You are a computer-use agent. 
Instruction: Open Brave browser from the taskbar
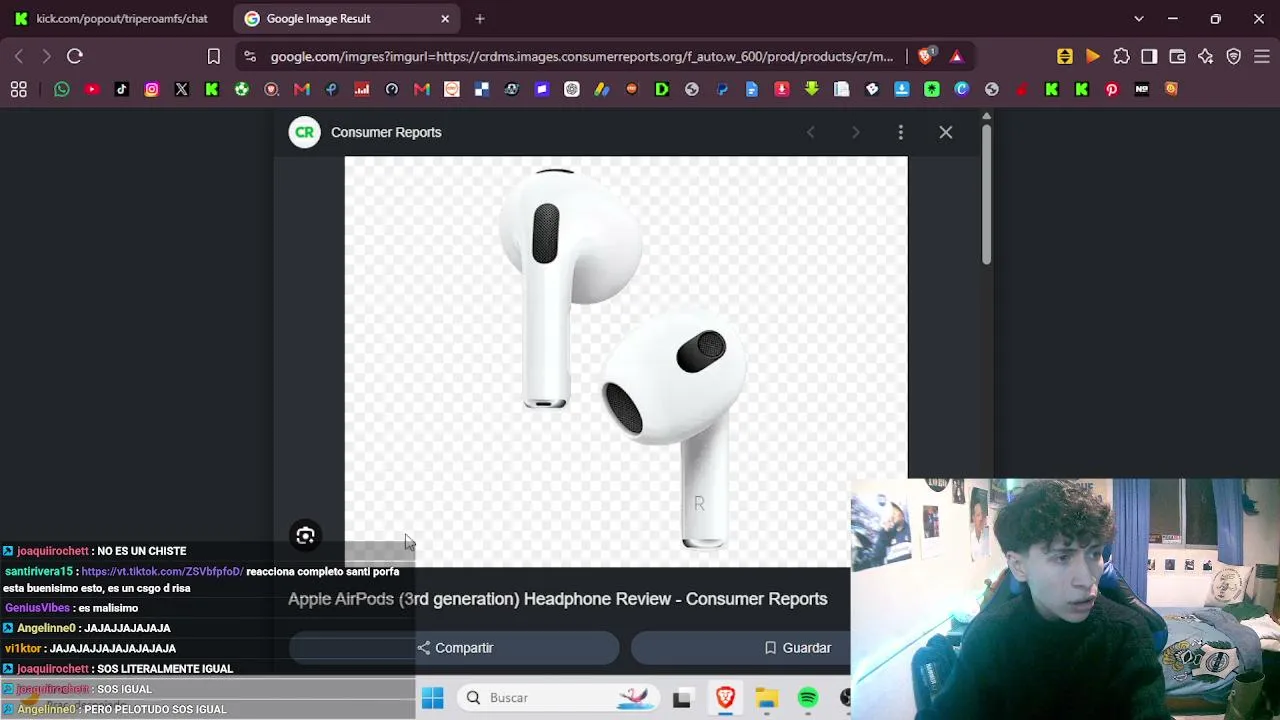pyautogui.click(x=725, y=698)
